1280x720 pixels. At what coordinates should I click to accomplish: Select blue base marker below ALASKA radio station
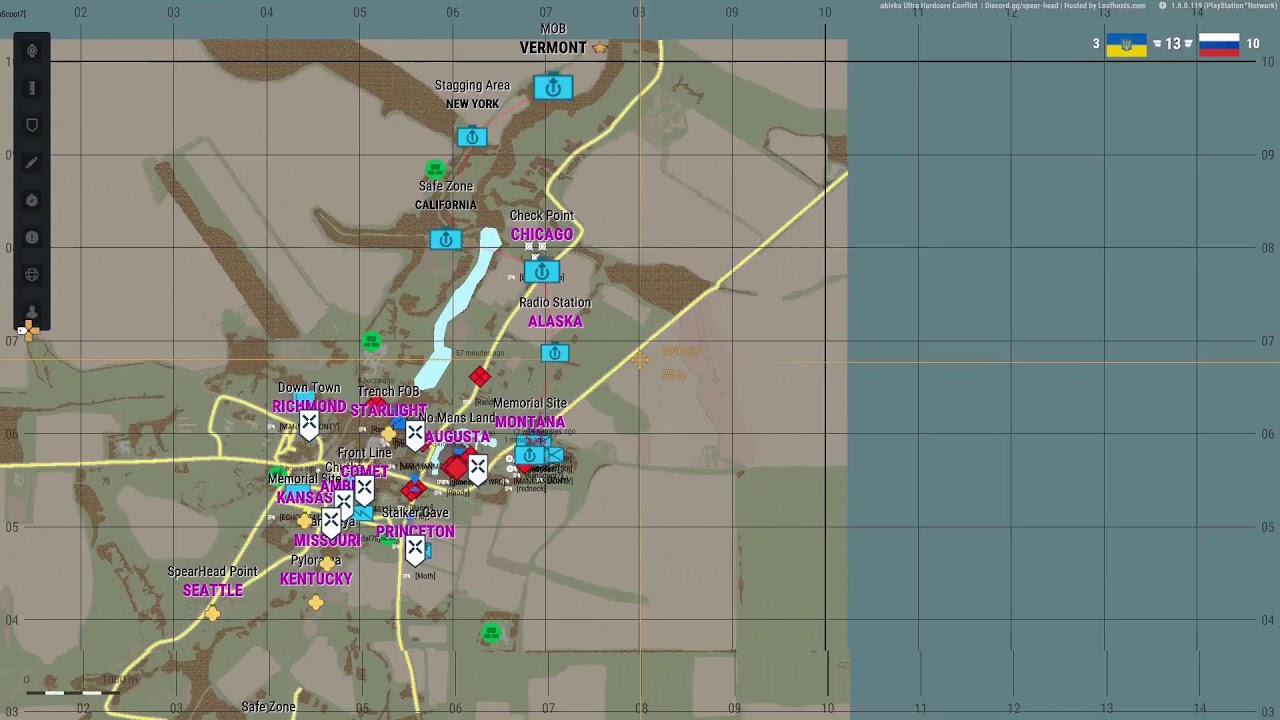tap(555, 353)
